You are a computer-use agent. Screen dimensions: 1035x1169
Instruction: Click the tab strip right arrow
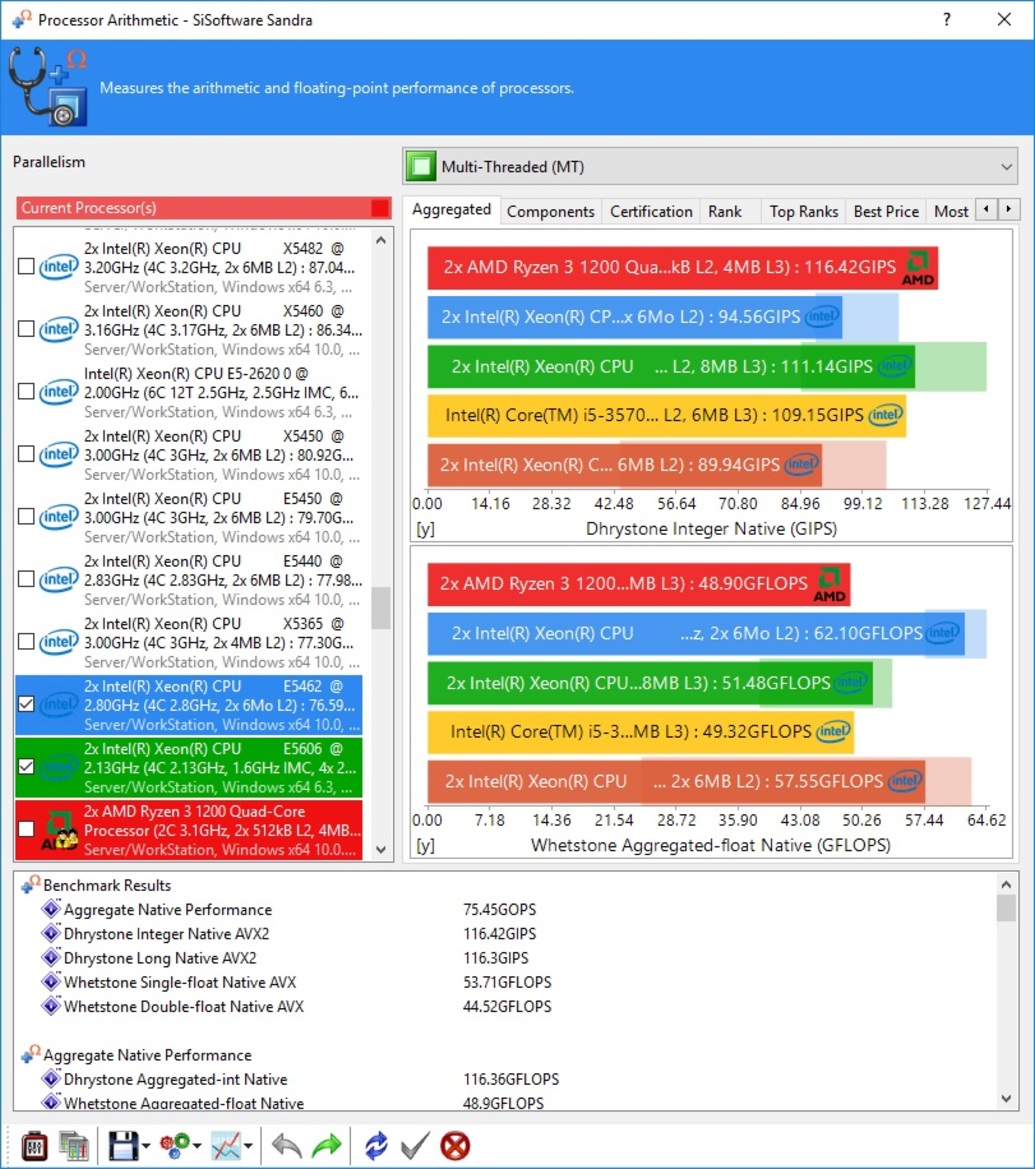[1009, 209]
